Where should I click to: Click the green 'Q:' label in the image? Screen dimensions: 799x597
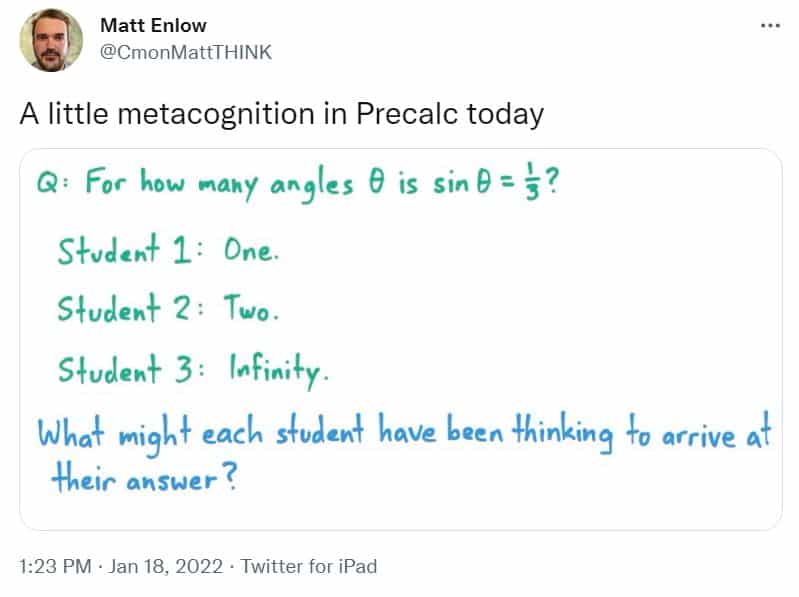click(x=52, y=182)
